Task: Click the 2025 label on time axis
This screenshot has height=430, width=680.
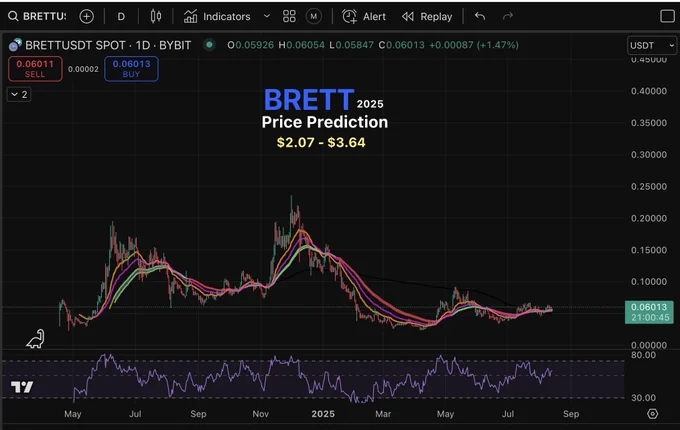Action: pyautogui.click(x=323, y=414)
